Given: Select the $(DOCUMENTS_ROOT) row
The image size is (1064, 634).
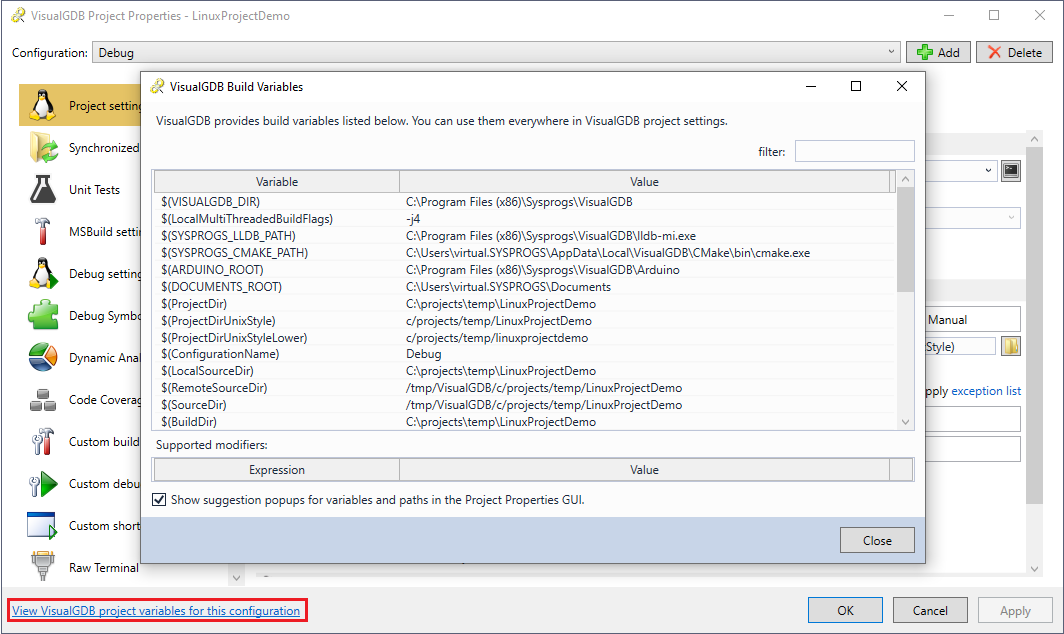Looking at the screenshot, I should [525, 286].
